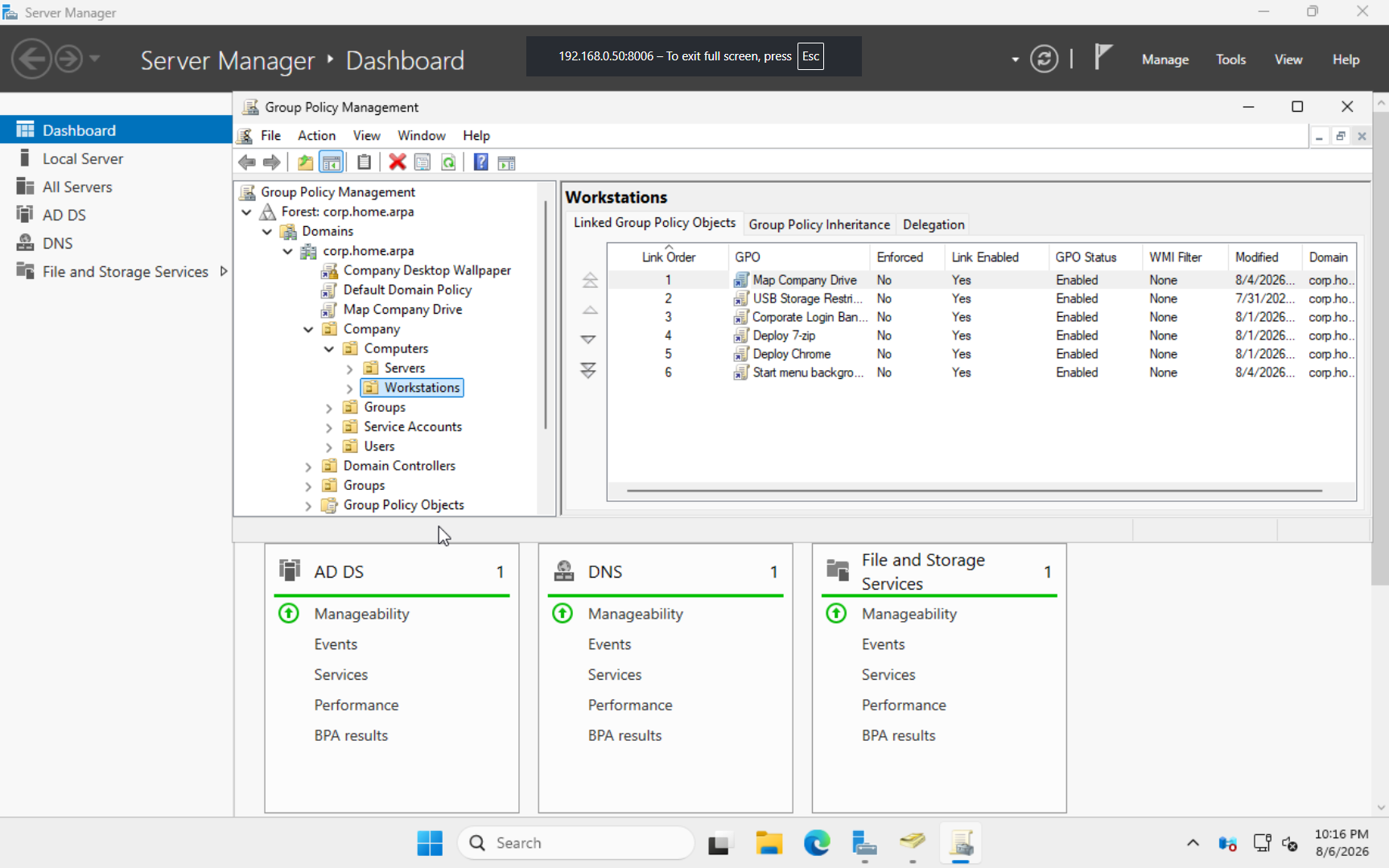Click the taskbar Search box
The width and height of the screenshot is (1389, 868).
click(x=576, y=843)
